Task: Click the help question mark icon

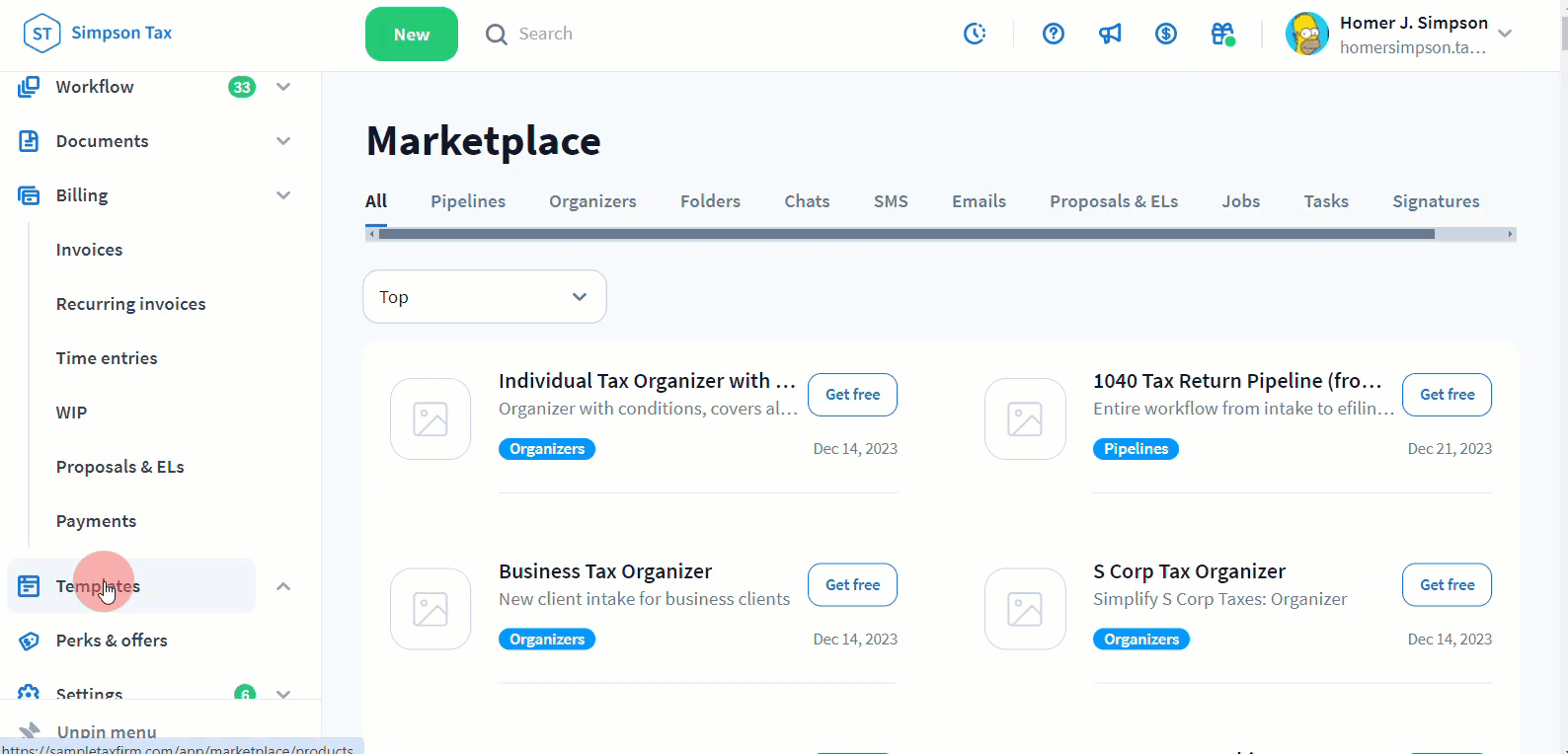Action: (x=1054, y=35)
